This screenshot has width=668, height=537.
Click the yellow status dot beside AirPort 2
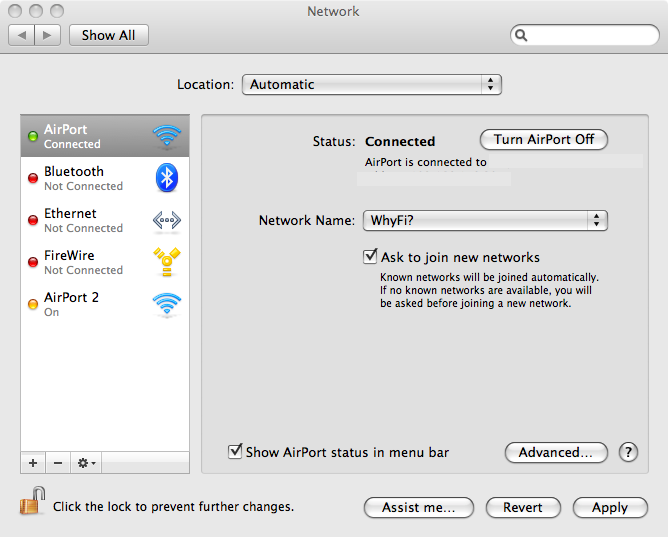click(x=33, y=304)
